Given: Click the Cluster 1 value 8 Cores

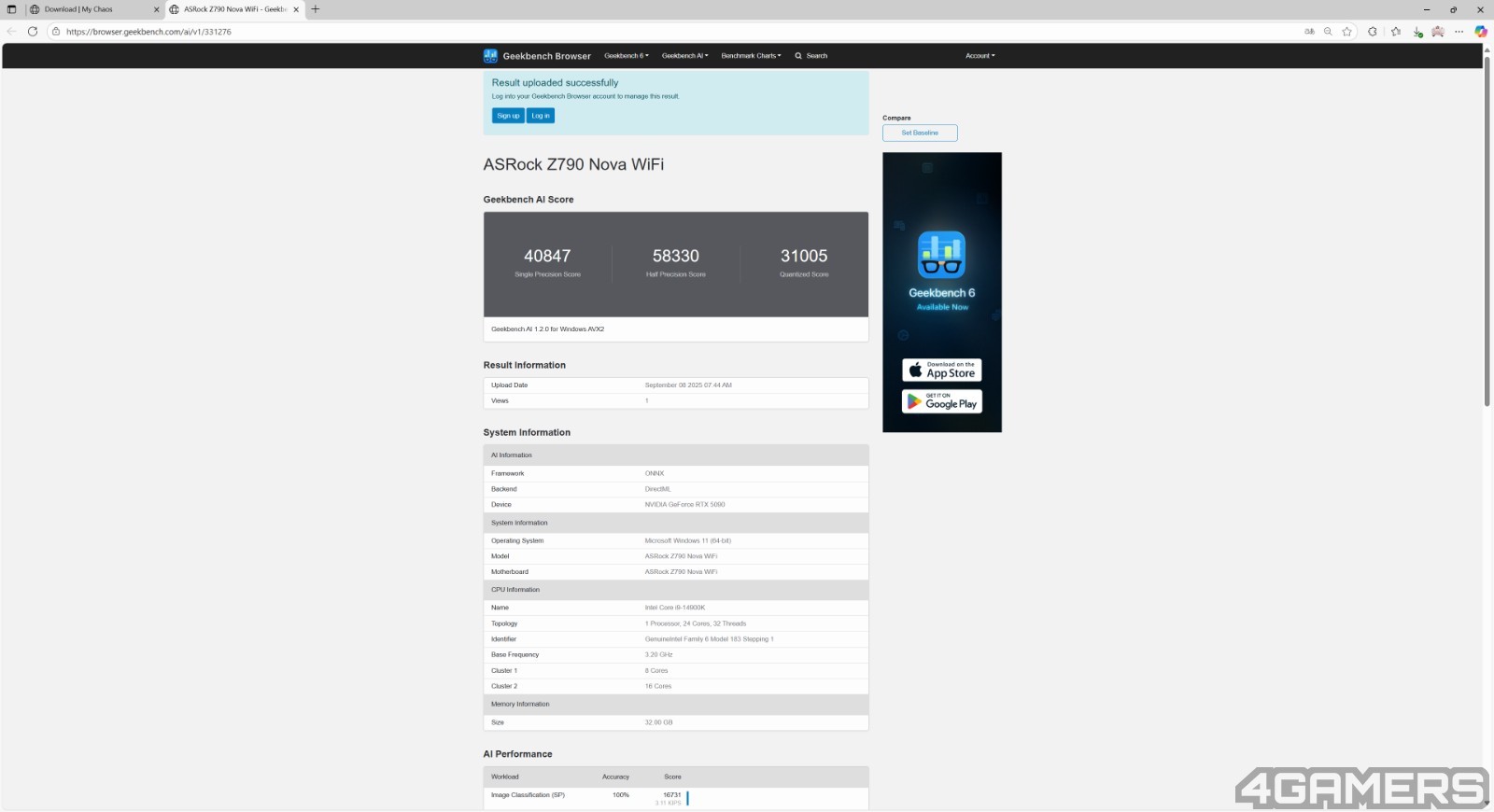Looking at the screenshot, I should [655, 671].
